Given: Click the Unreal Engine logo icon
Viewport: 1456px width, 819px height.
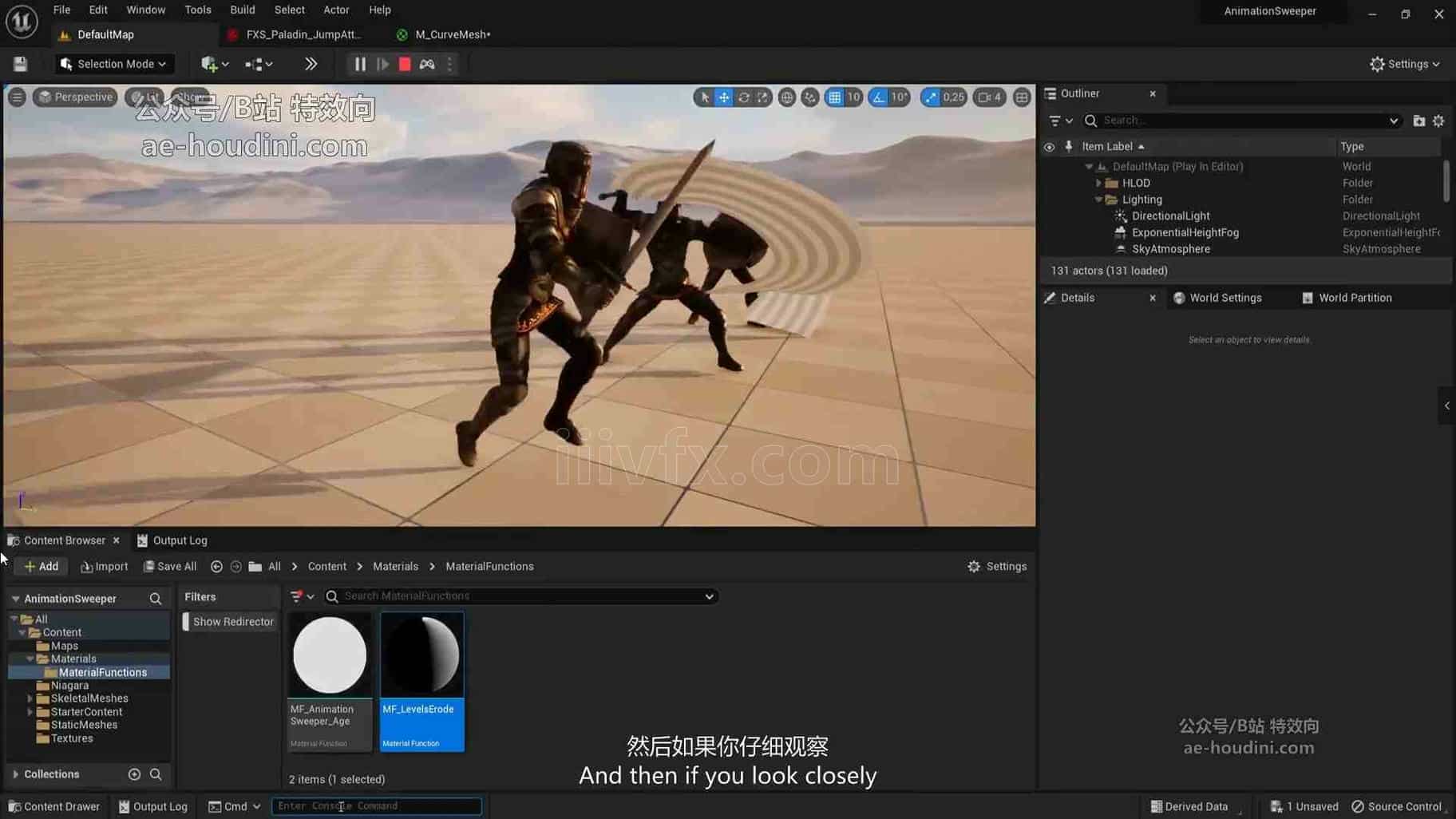Looking at the screenshot, I should click(22, 22).
